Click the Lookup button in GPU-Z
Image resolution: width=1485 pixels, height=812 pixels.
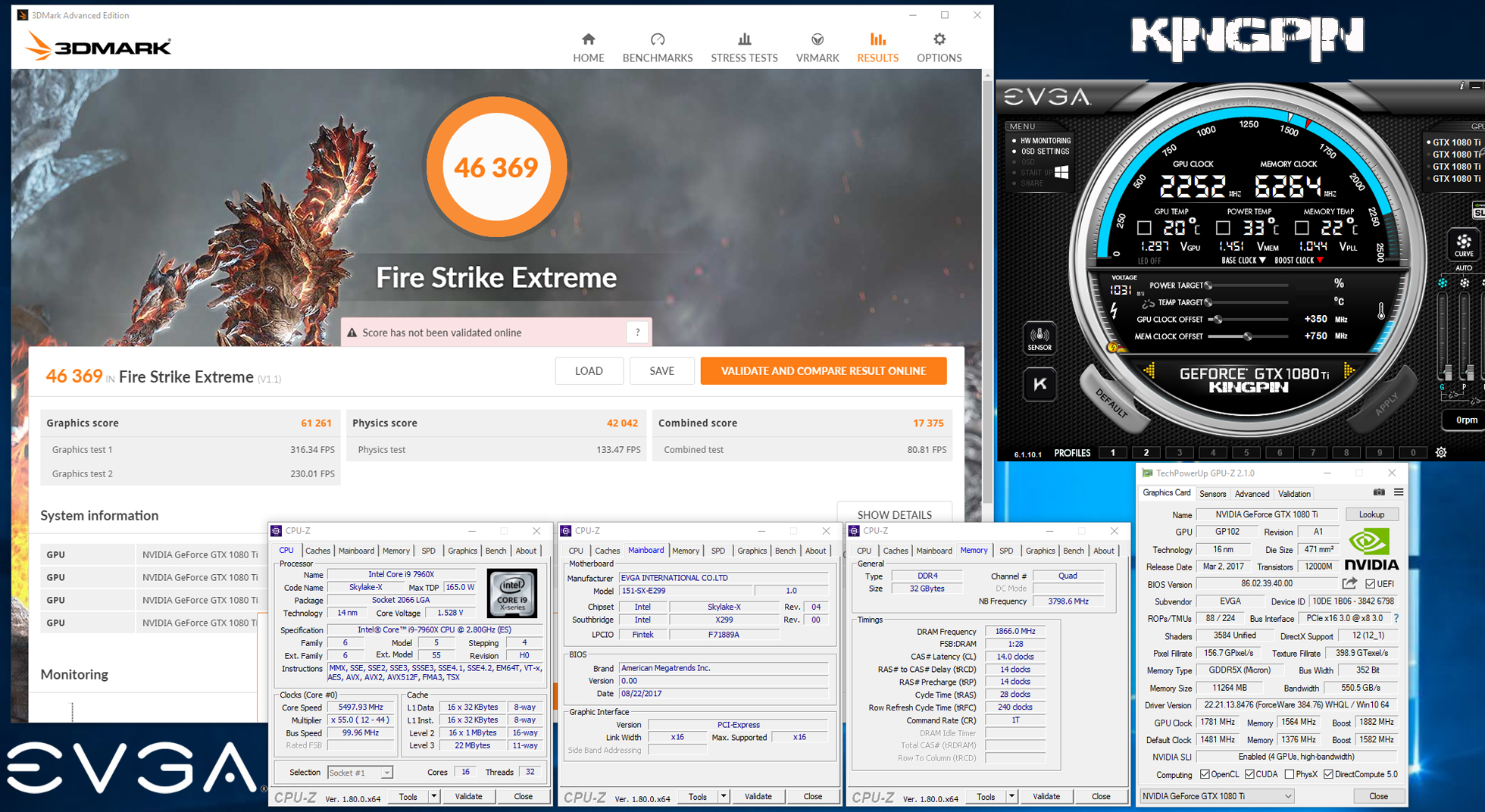[x=1371, y=514]
